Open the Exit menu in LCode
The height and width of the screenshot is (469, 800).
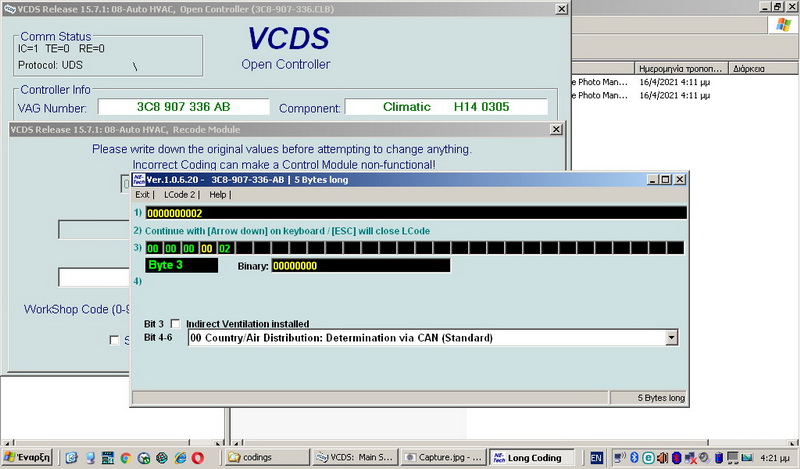tap(142, 194)
